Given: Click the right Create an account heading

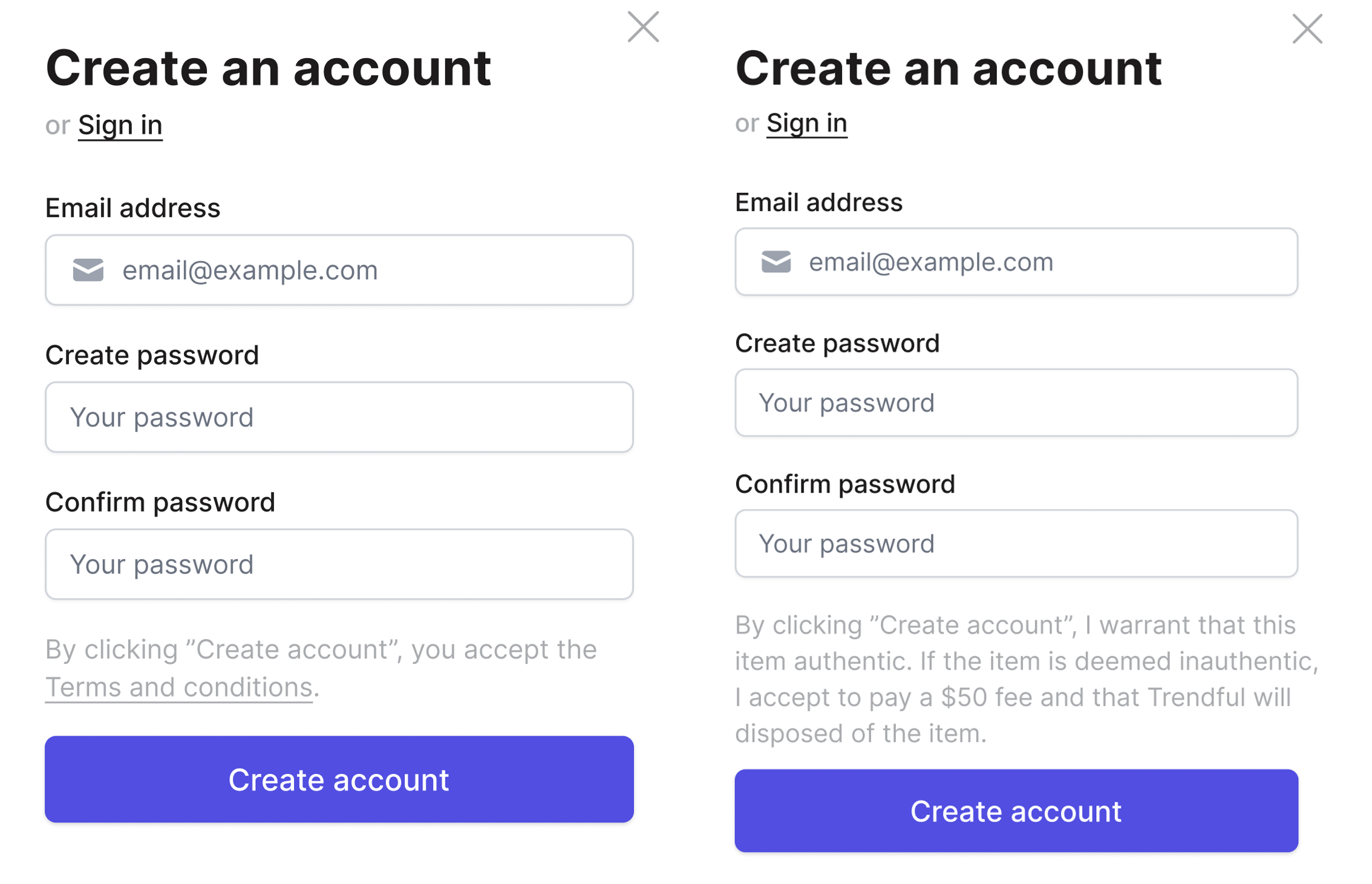Looking at the screenshot, I should (948, 68).
